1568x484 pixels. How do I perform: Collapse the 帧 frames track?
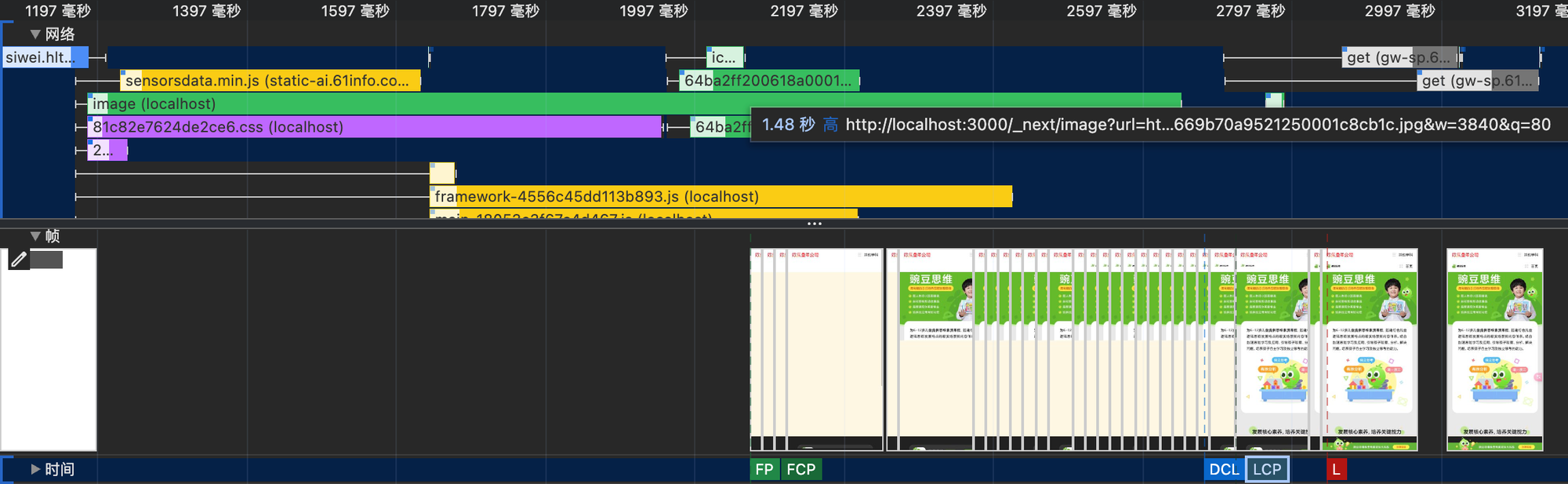click(35, 236)
